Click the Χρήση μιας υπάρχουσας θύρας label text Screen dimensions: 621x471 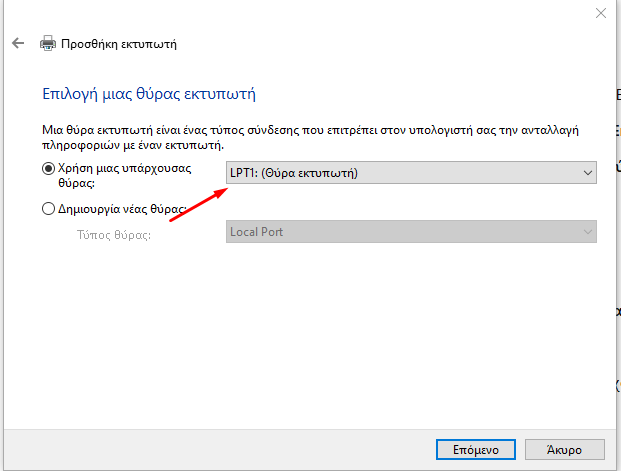[124, 175]
